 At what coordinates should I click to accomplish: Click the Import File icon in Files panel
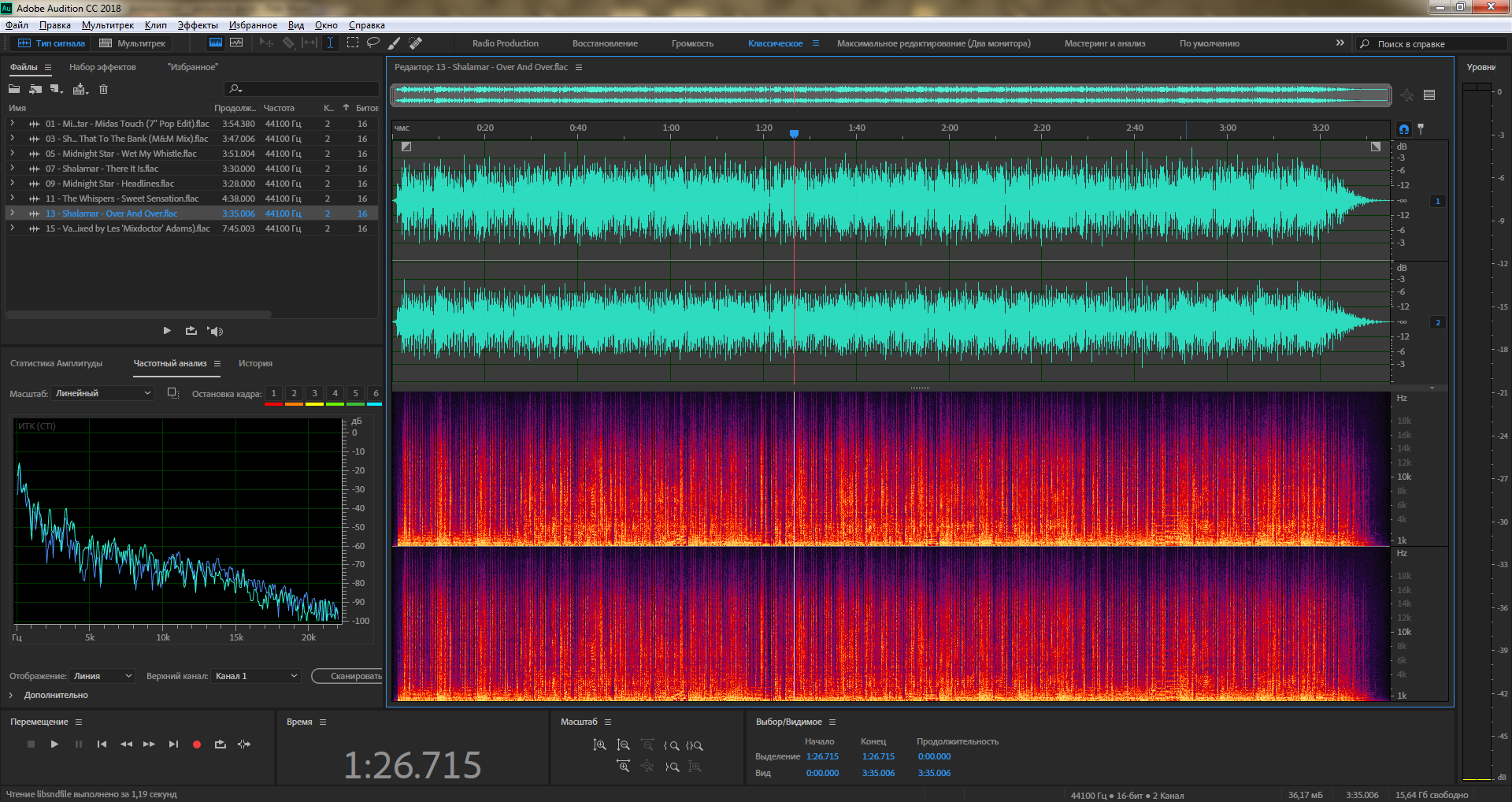pos(35,89)
